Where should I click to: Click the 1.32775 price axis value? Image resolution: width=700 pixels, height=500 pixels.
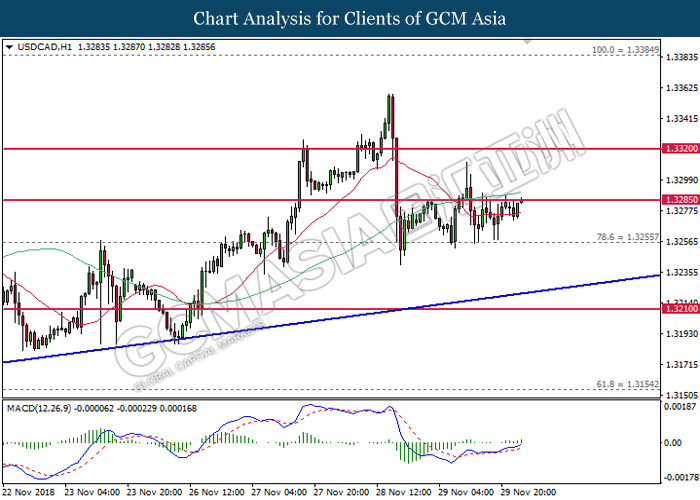(x=682, y=211)
